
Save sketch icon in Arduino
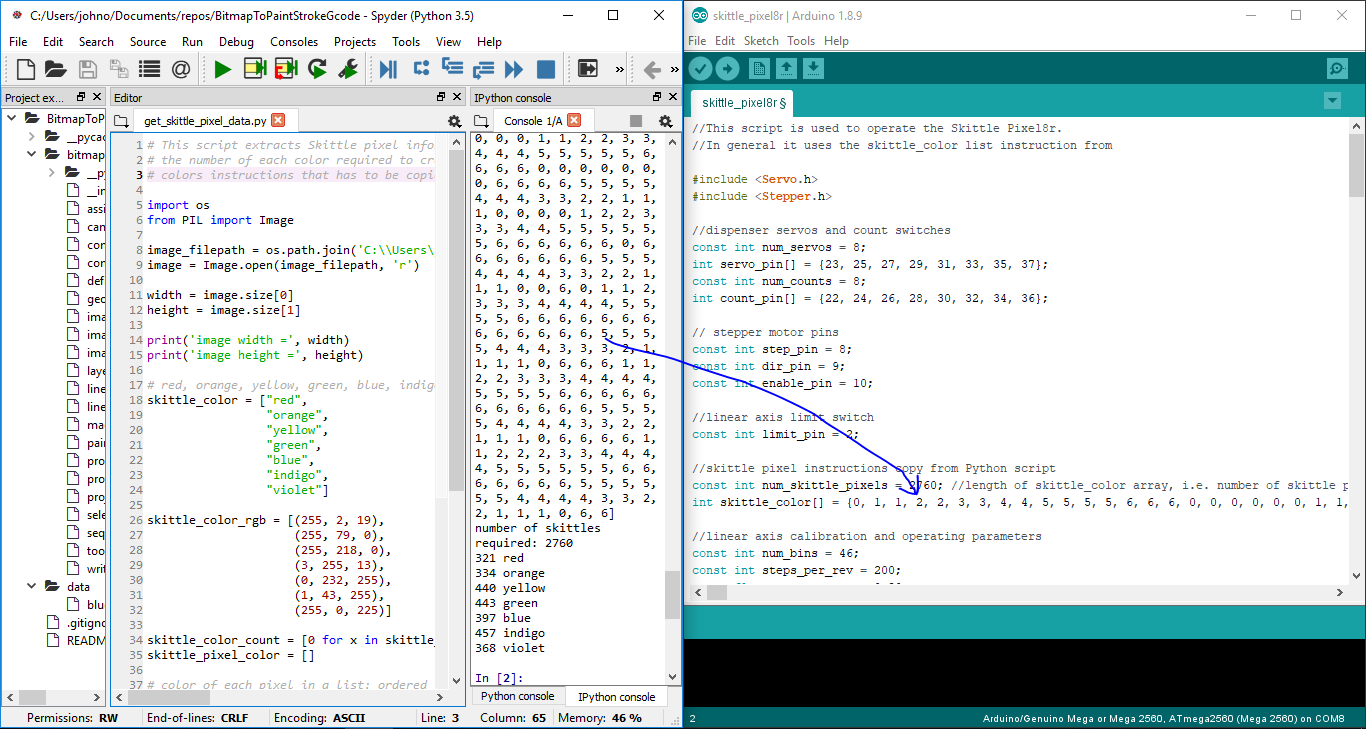tap(814, 68)
